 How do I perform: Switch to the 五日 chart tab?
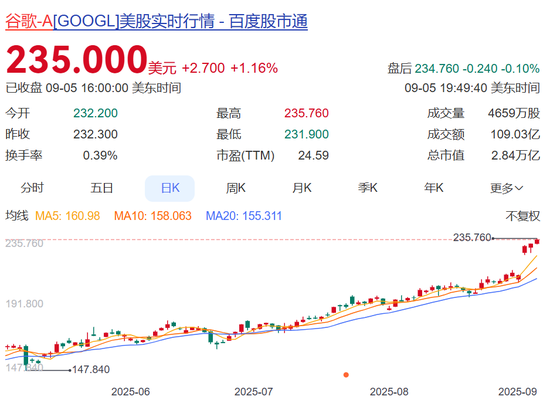click(x=102, y=188)
